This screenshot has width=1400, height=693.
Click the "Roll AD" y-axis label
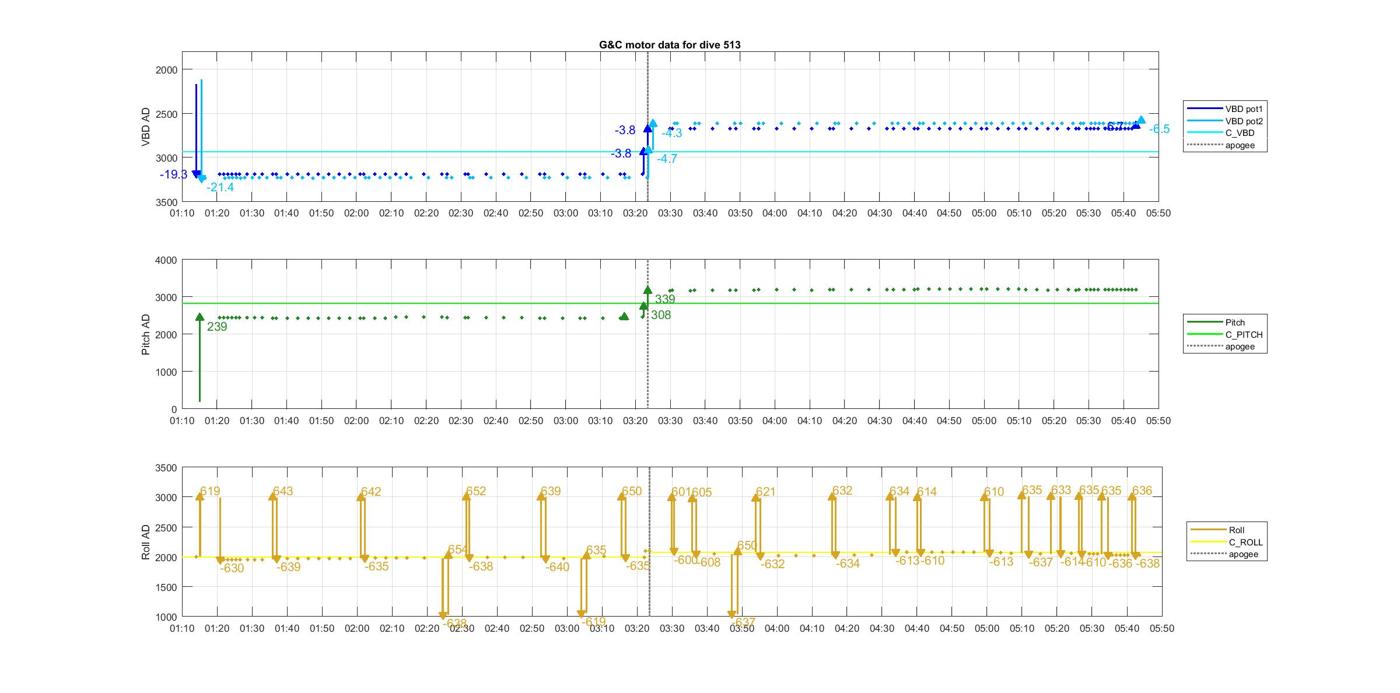click(x=146, y=541)
